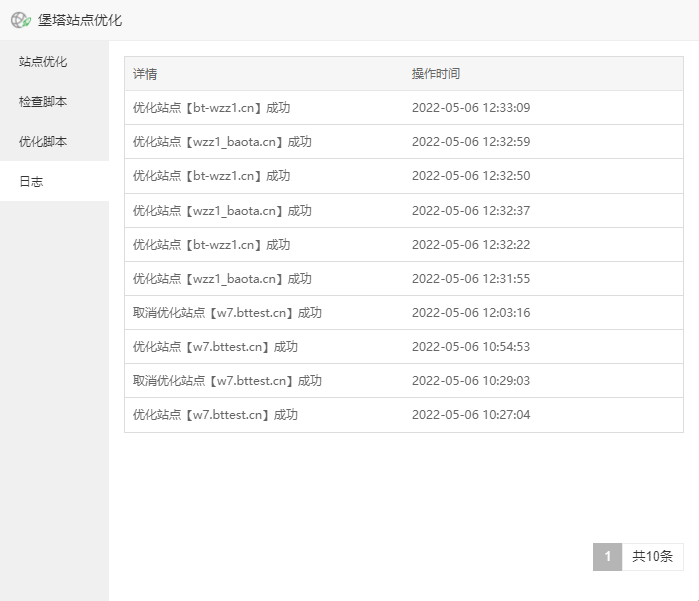Click the 堡塔站点优化 window title text
This screenshot has width=699, height=601.
pyautogui.click(x=80, y=20)
